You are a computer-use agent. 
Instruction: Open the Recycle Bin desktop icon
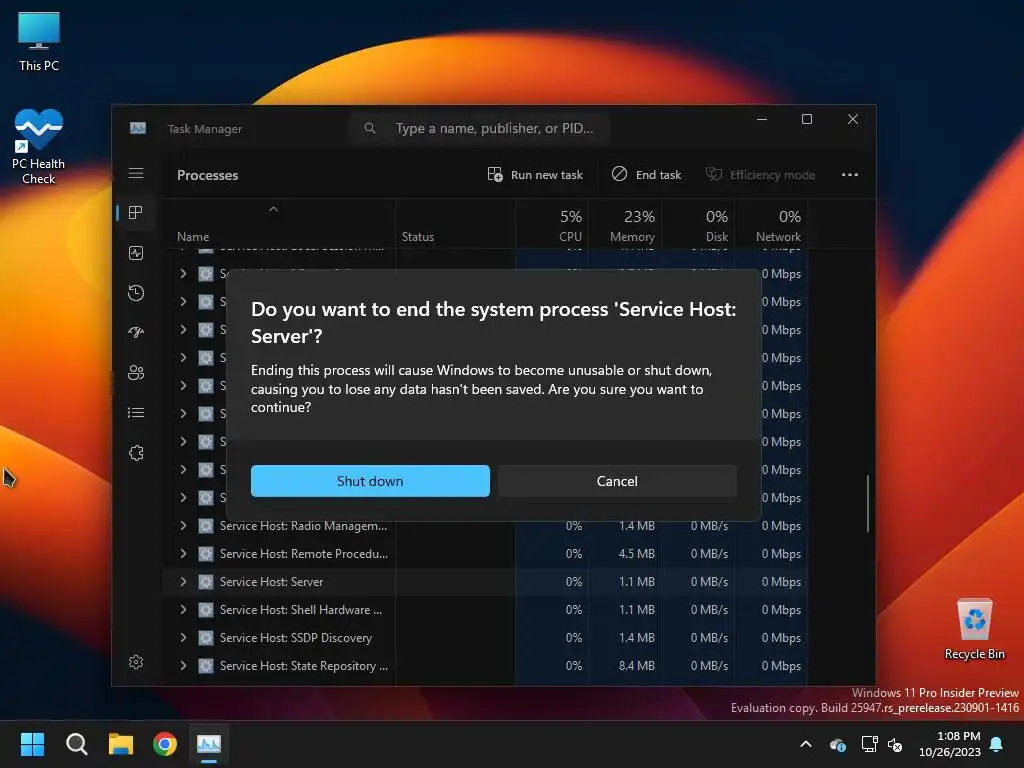974,629
